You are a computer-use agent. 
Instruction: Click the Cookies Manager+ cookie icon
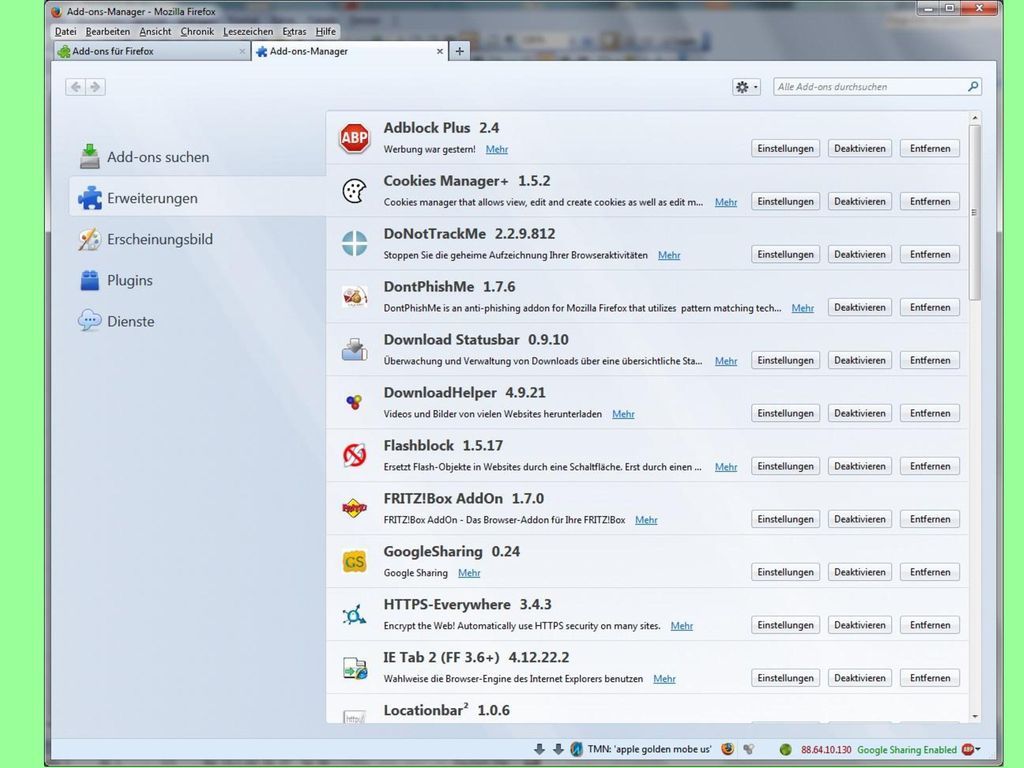[x=354, y=191]
